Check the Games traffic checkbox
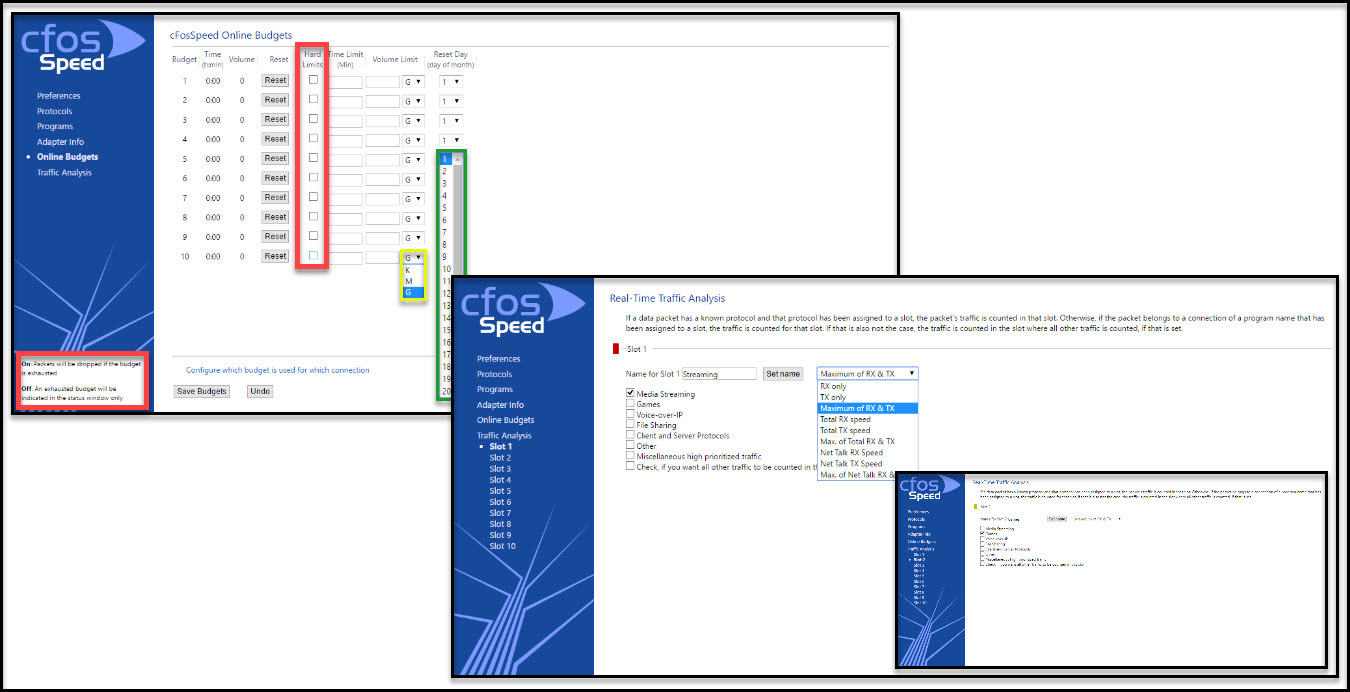This screenshot has height=692, width=1350. (630, 404)
